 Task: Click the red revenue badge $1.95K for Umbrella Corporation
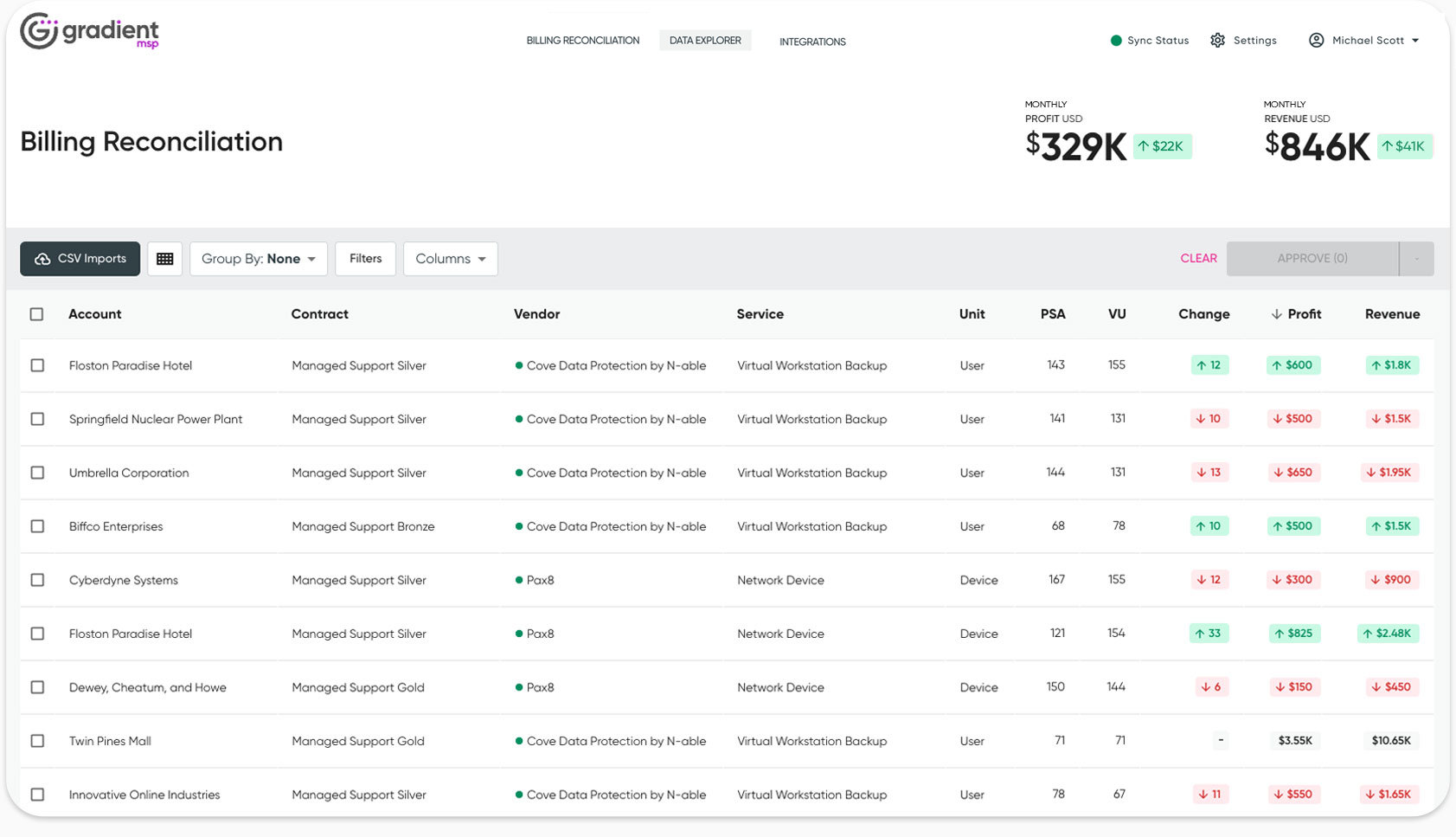[x=1389, y=473]
